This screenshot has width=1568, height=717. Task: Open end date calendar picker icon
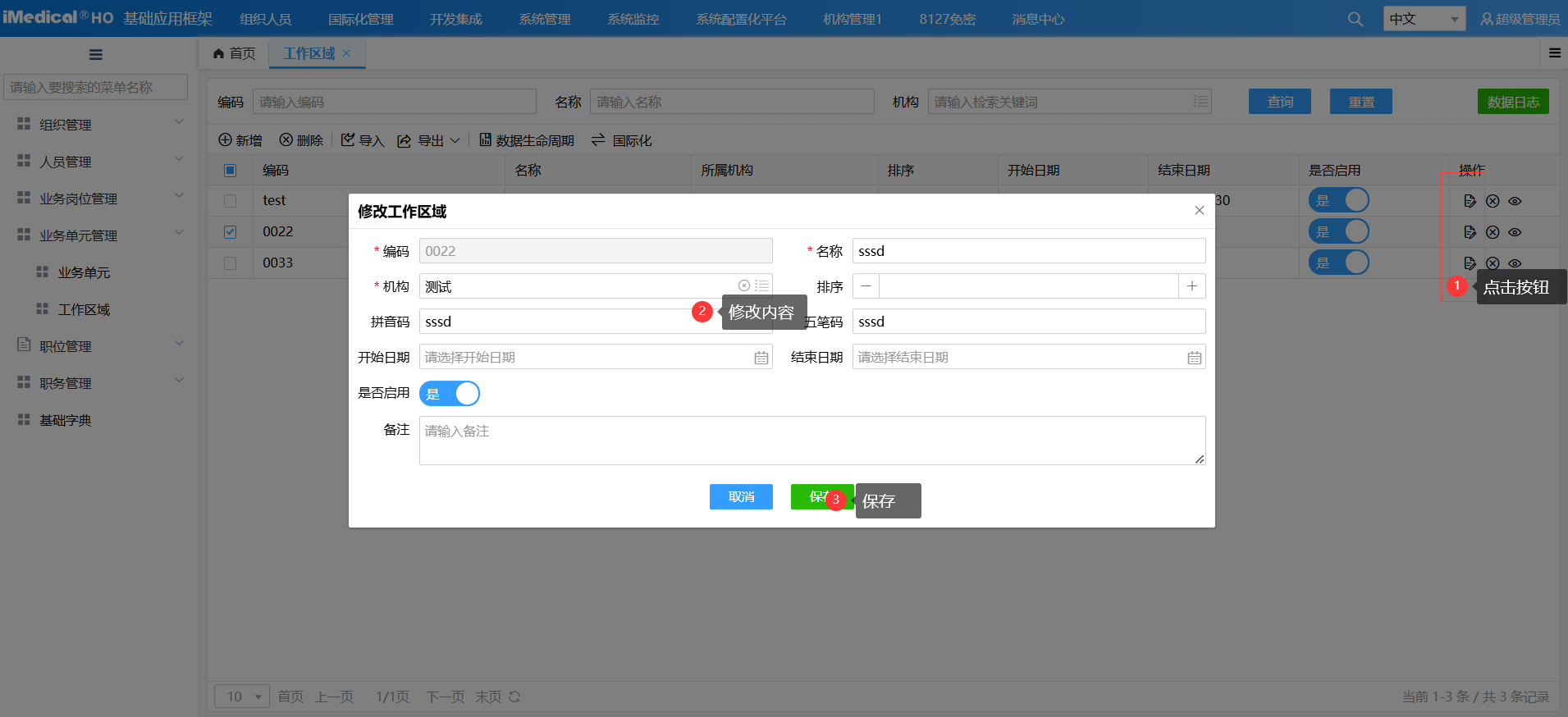1194,358
